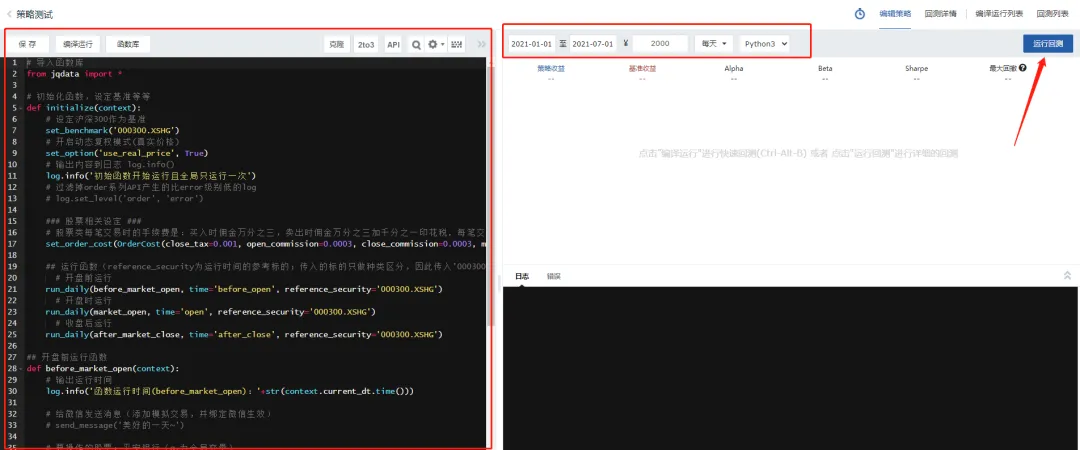The image size is (1080, 450).
Task: Click the 'def before_market_open(context):' line
Action: point(103,368)
